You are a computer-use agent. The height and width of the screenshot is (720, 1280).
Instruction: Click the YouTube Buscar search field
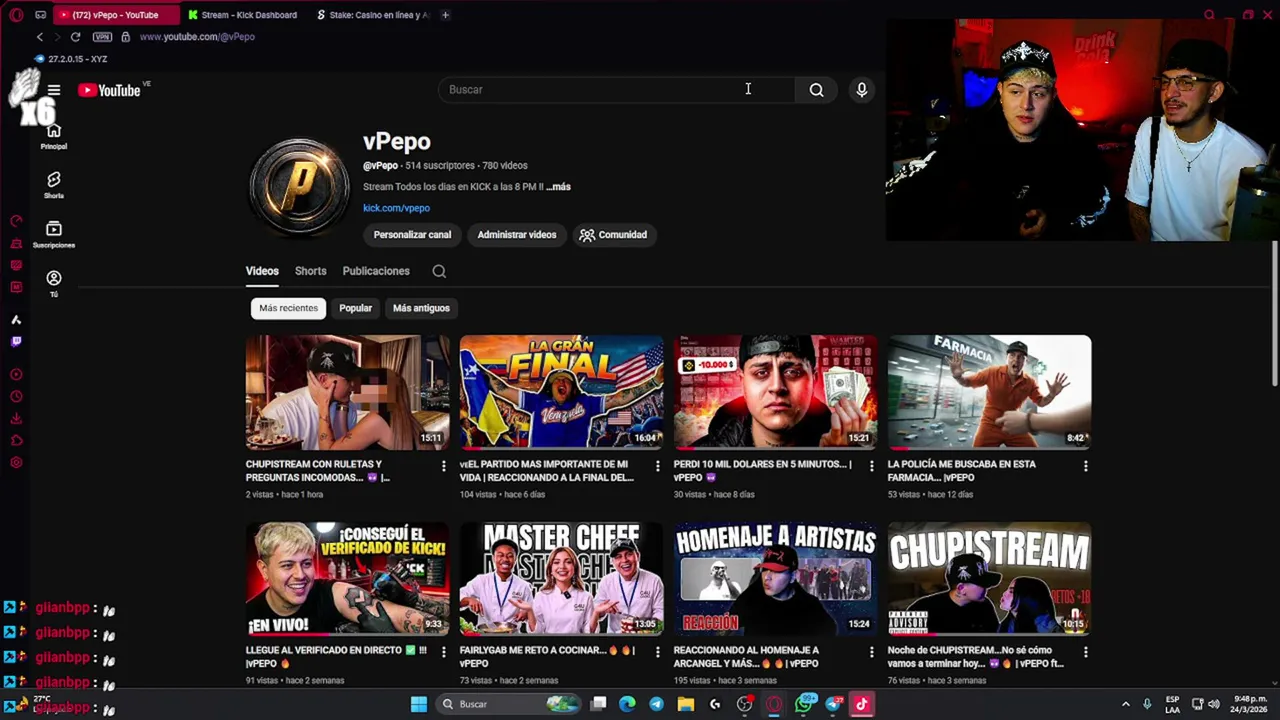coord(616,90)
